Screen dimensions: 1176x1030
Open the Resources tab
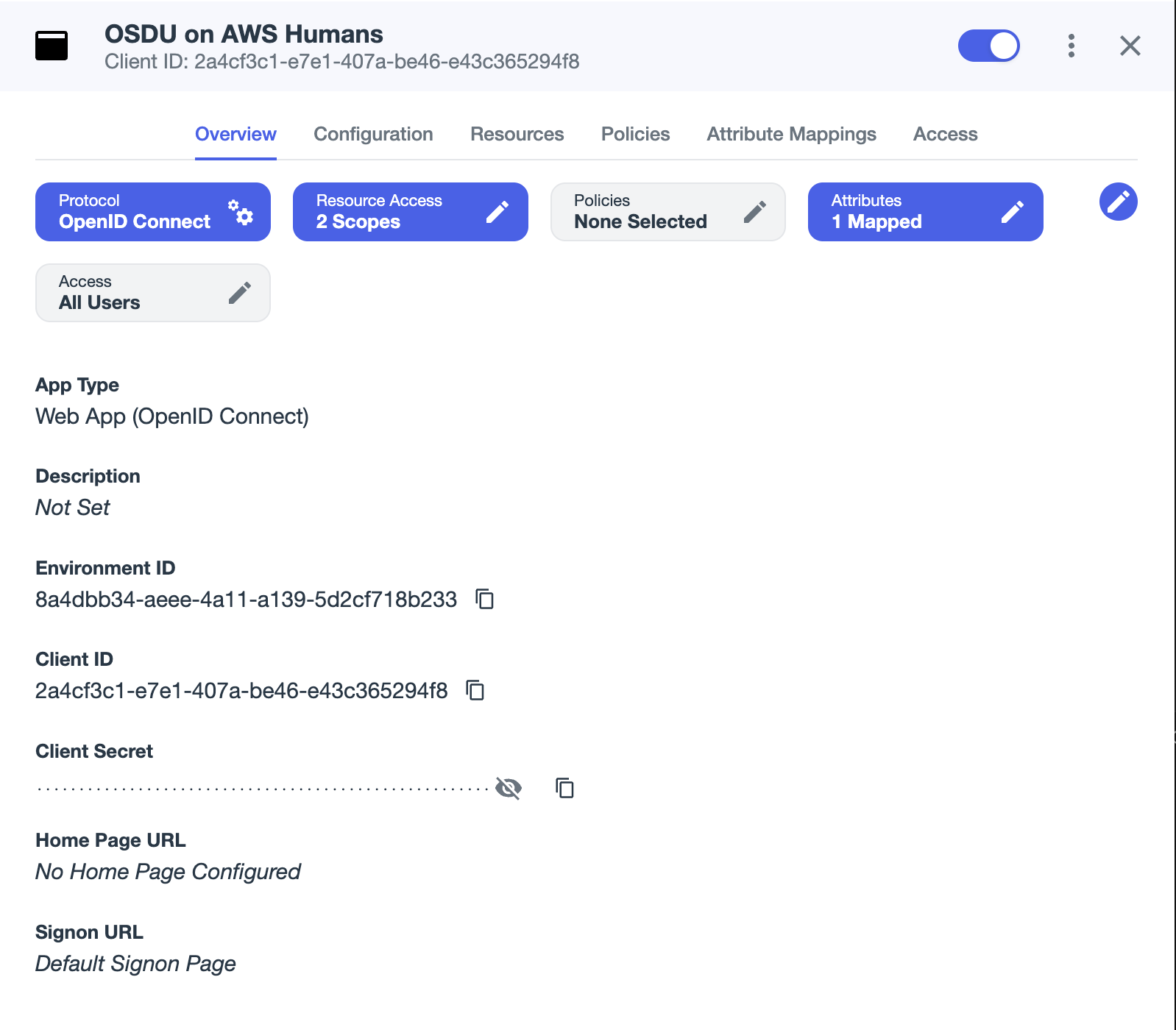(517, 134)
